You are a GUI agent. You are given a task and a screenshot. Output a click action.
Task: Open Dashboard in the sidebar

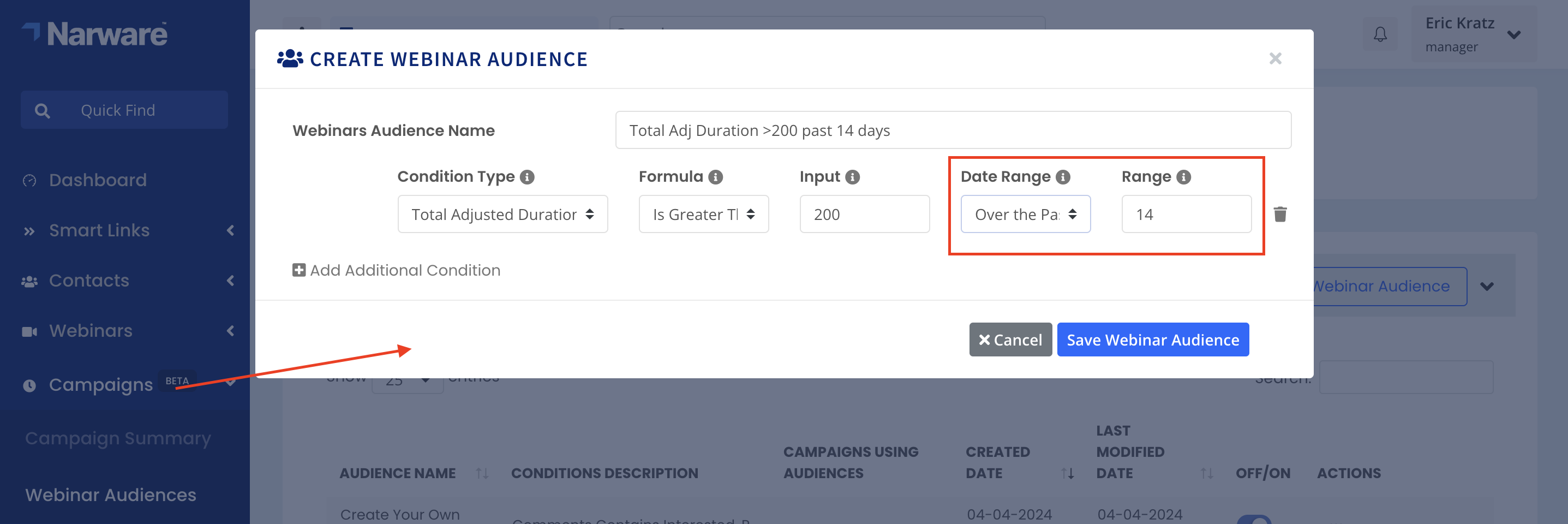98,180
